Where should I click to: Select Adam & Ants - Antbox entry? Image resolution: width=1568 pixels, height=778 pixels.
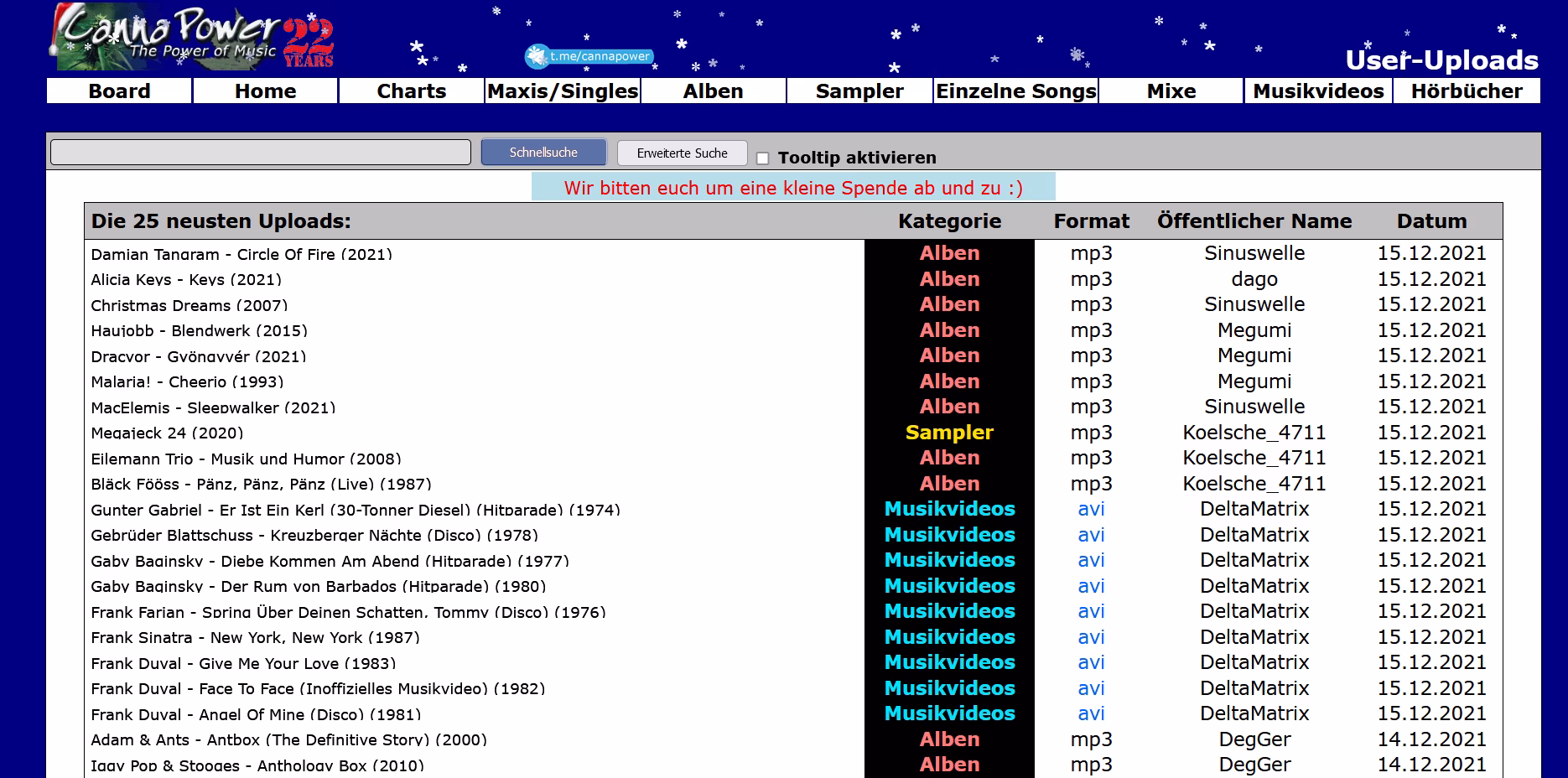click(x=288, y=740)
